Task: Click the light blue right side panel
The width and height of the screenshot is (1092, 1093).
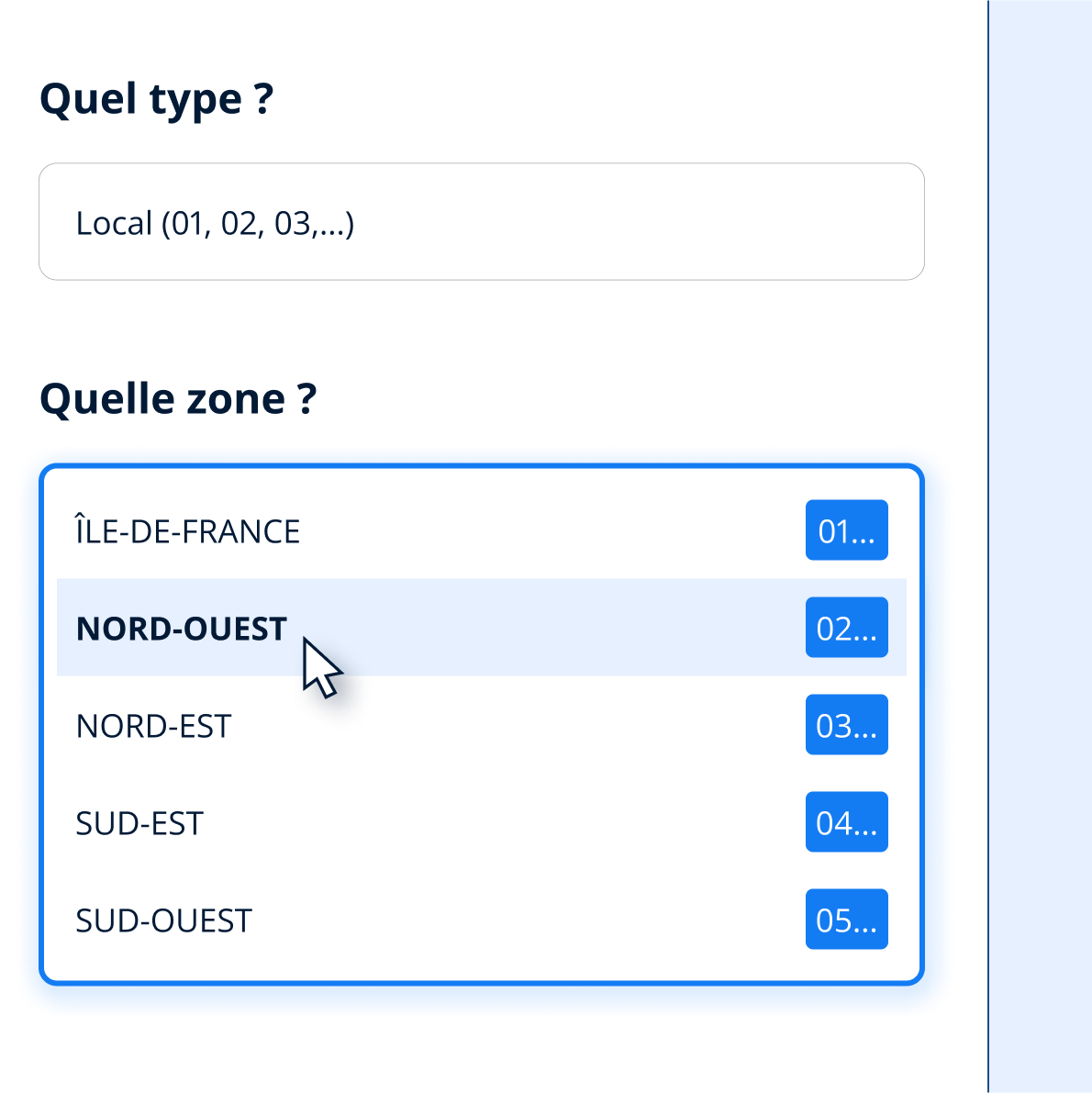Action: tap(1041, 551)
